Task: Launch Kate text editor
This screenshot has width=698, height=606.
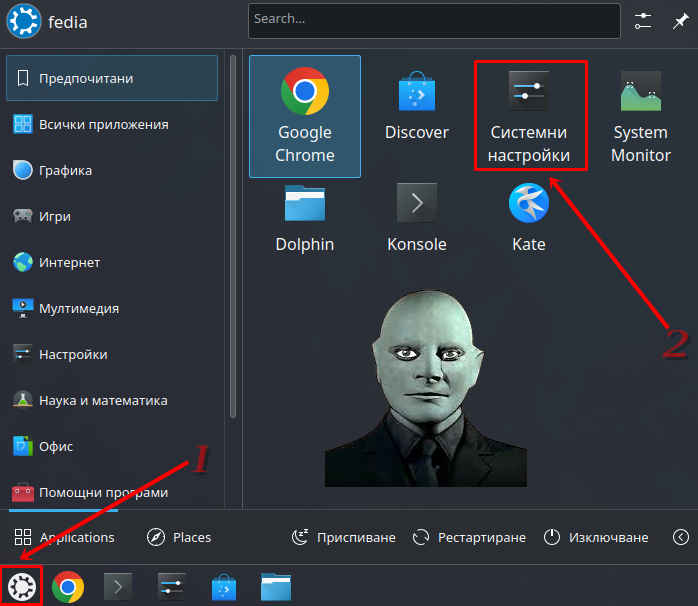Action: click(x=529, y=219)
